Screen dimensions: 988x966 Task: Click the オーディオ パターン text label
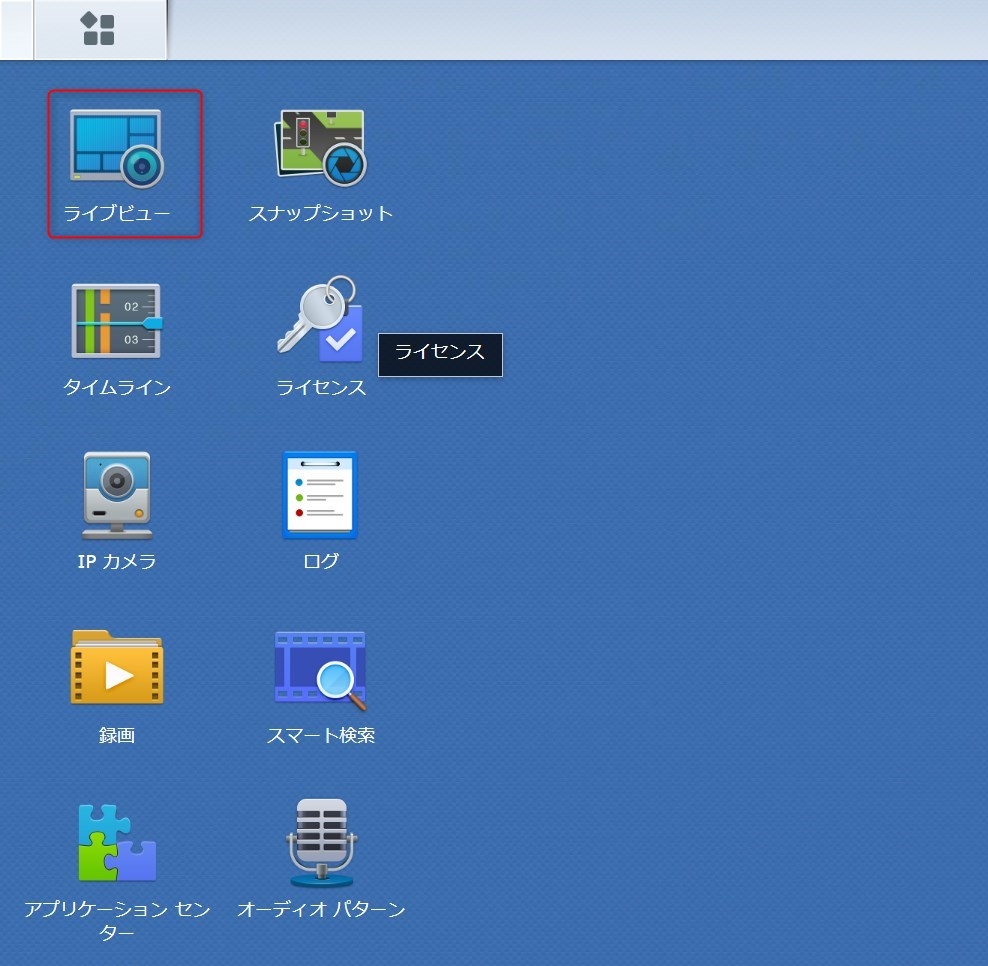[x=321, y=909]
